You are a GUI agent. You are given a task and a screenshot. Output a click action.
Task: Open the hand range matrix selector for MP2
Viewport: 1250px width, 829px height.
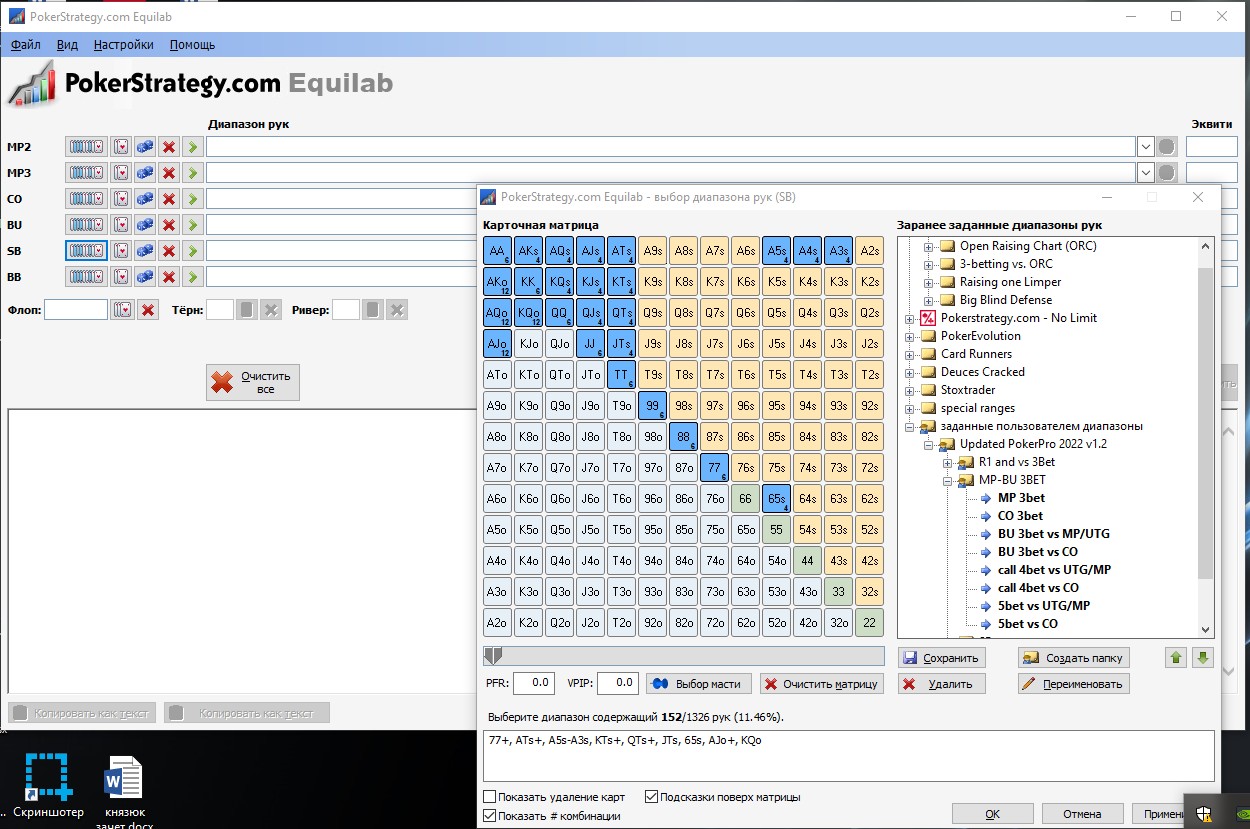(x=87, y=147)
